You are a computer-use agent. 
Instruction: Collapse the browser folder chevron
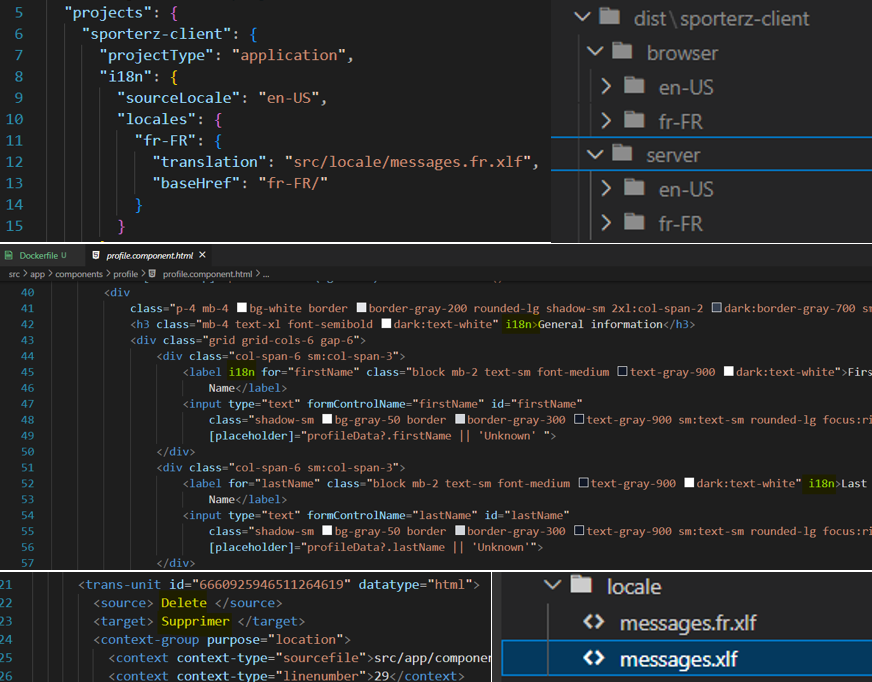tap(595, 52)
